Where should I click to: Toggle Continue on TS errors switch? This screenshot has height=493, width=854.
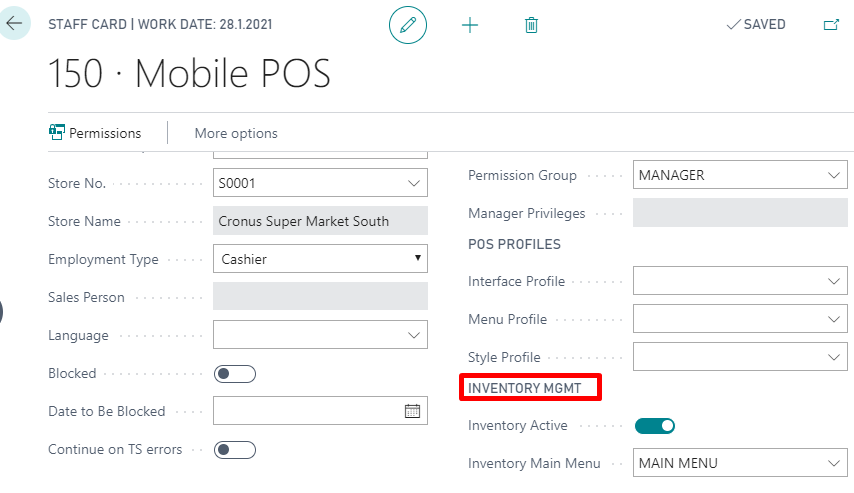coord(235,450)
